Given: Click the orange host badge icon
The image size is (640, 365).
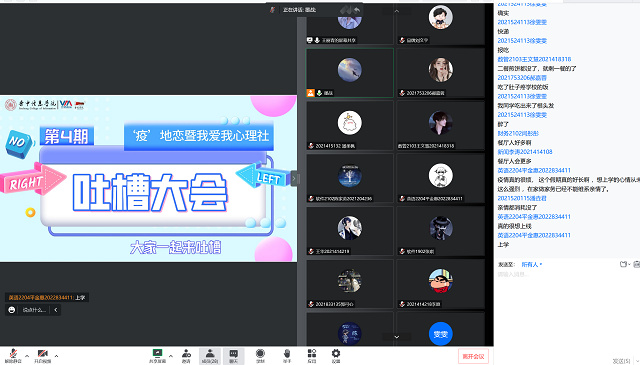Looking at the screenshot, I should [x=311, y=93].
